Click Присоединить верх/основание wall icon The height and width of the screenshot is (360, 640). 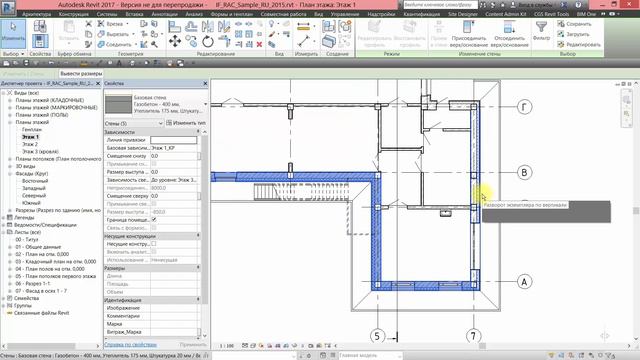[468, 27]
